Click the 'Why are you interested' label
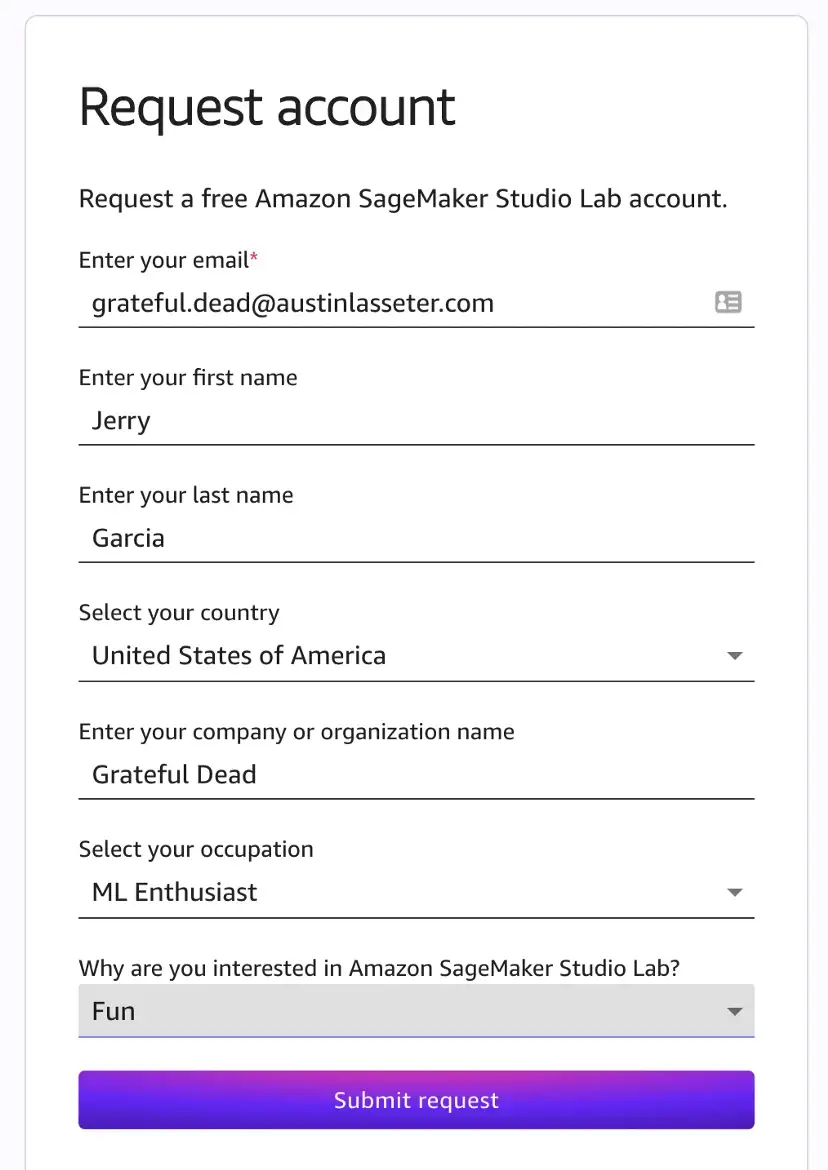Image resolution: width=828 pixels, height=1170 pixels. tap(379, 968)
